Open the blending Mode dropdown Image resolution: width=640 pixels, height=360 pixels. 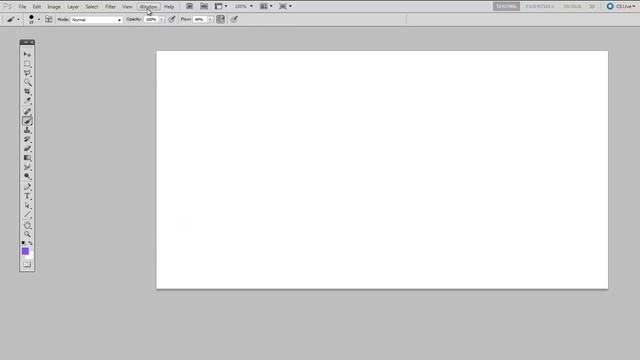pos(97,20)
